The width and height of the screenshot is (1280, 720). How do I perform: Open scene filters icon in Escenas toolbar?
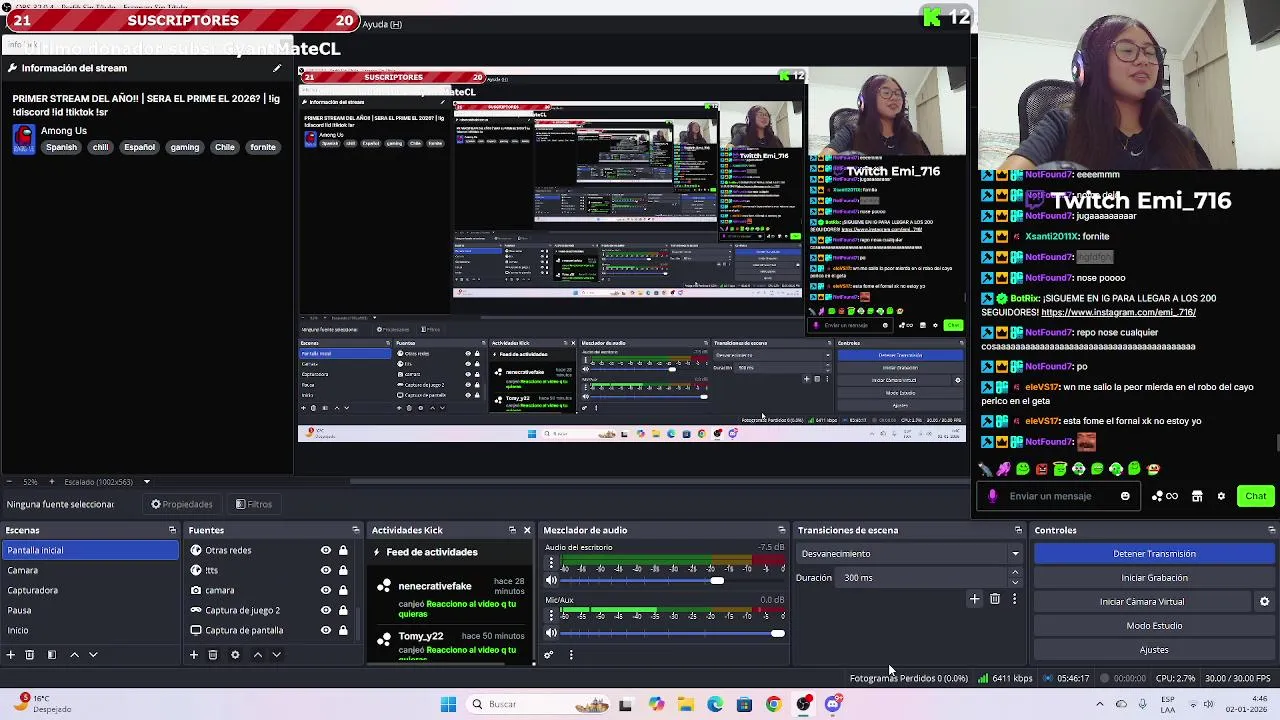pos(52,655)
